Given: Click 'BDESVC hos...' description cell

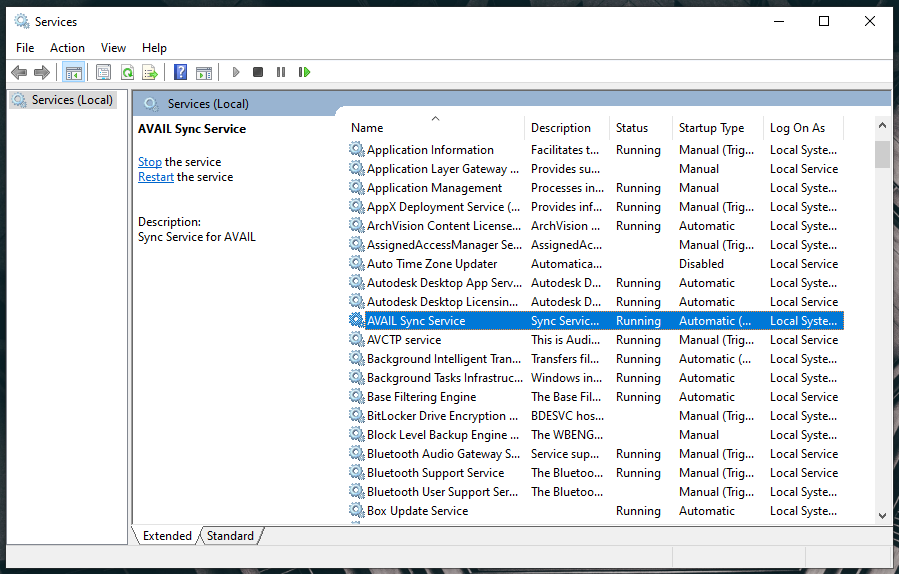Looking at the screenshot, I should tap(568, 416).
